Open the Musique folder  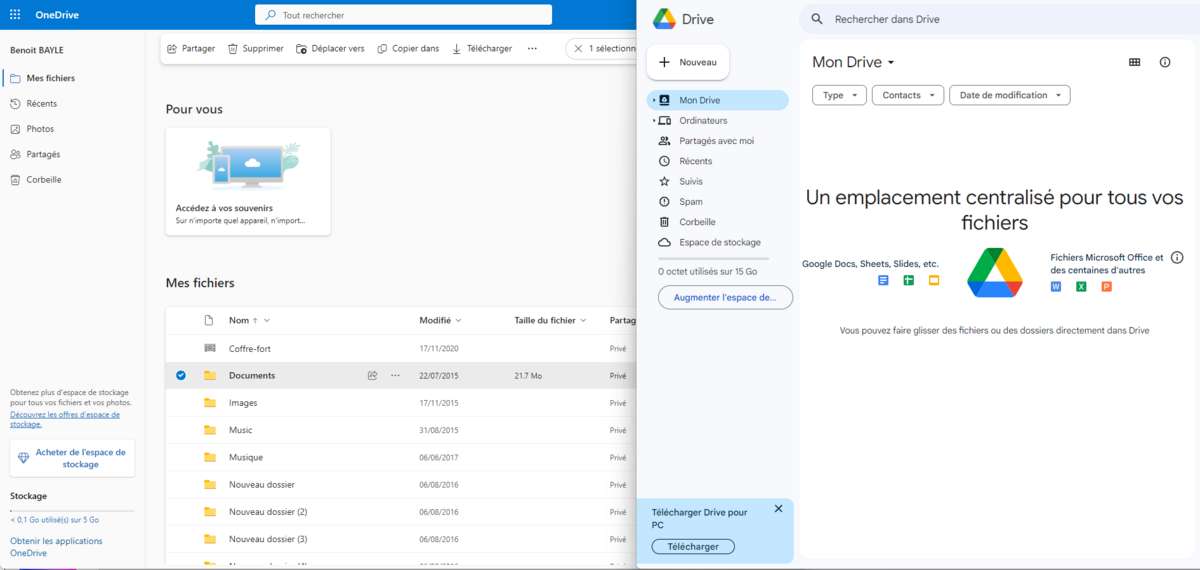coord(246,457)
